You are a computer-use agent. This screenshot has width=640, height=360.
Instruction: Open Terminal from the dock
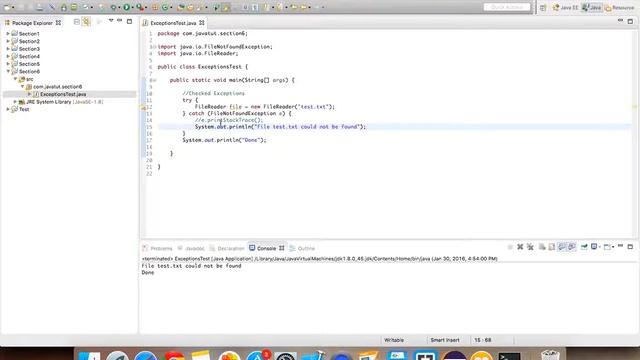click(x=509, y=357)
